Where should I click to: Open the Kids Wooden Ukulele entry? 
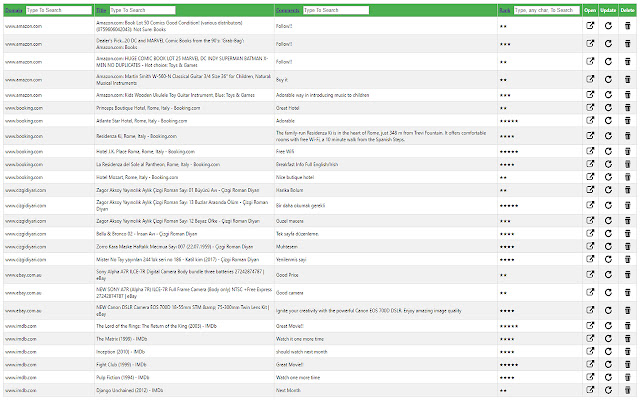pos(590,94)
